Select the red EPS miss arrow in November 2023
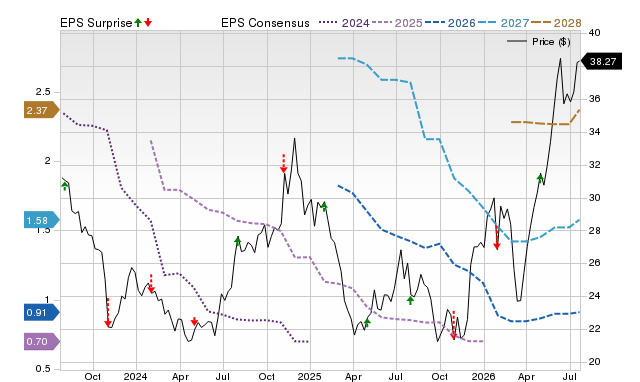Screen dimensions: 640x382 pyautogui.click(x=108, y=313)
